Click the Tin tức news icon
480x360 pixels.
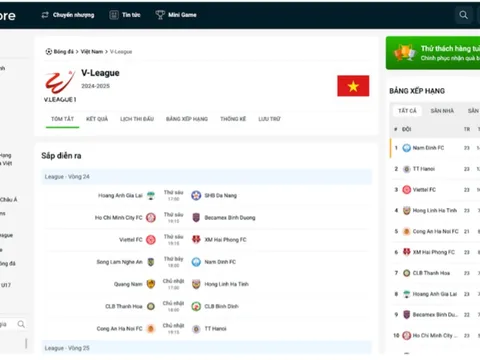(x=114, y=15)
